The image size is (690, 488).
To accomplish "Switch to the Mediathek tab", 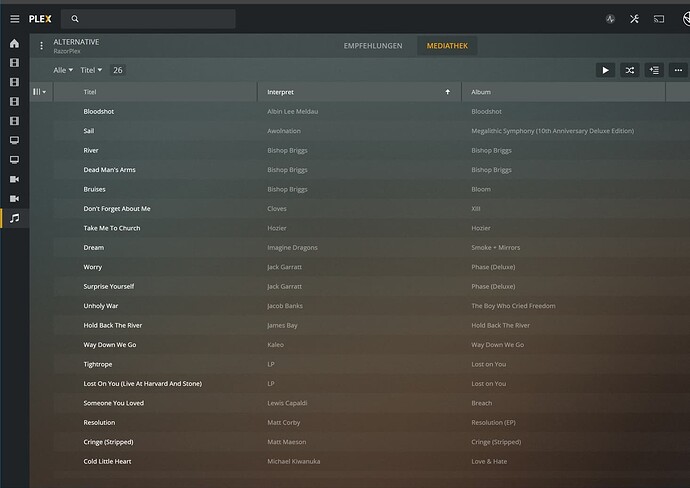I will [x=447, y=46].
